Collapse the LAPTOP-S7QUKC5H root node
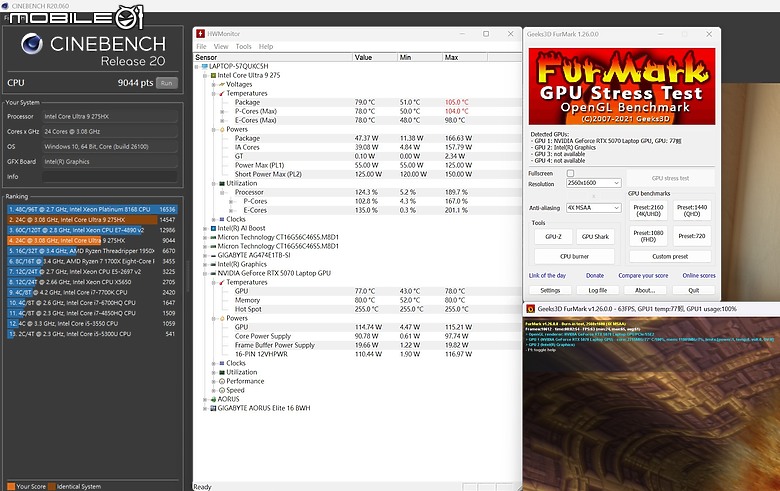The width and height of the screenshot is (780, 491). click(197, 66)
